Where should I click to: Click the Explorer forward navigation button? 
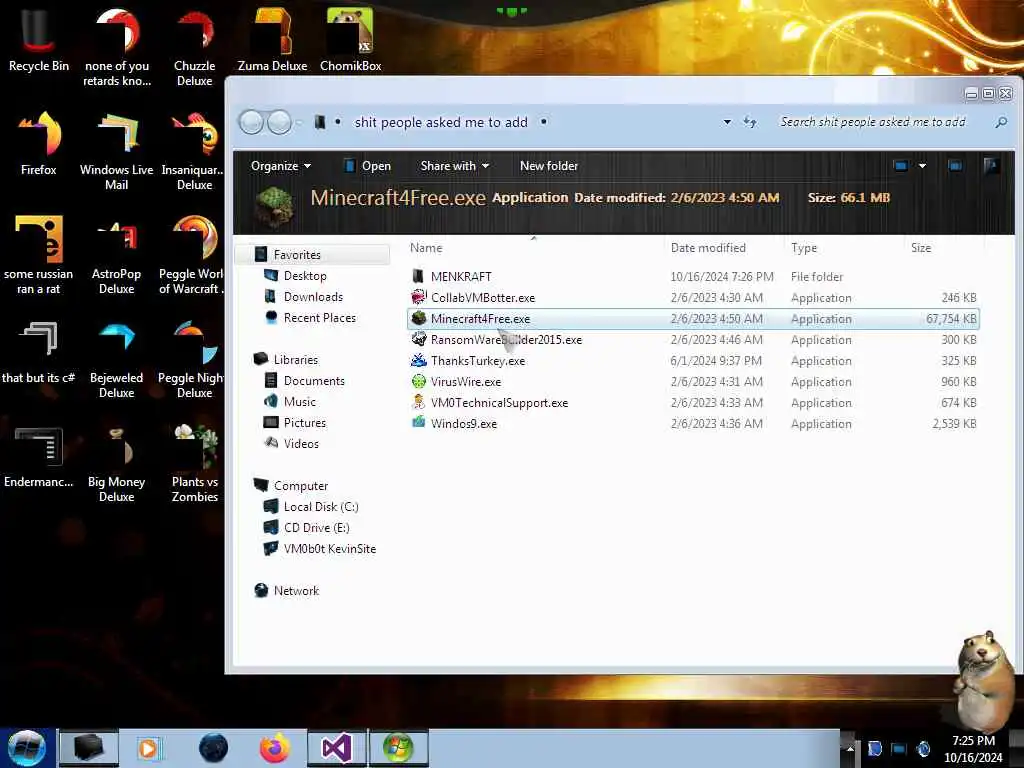tap(280, 122)
